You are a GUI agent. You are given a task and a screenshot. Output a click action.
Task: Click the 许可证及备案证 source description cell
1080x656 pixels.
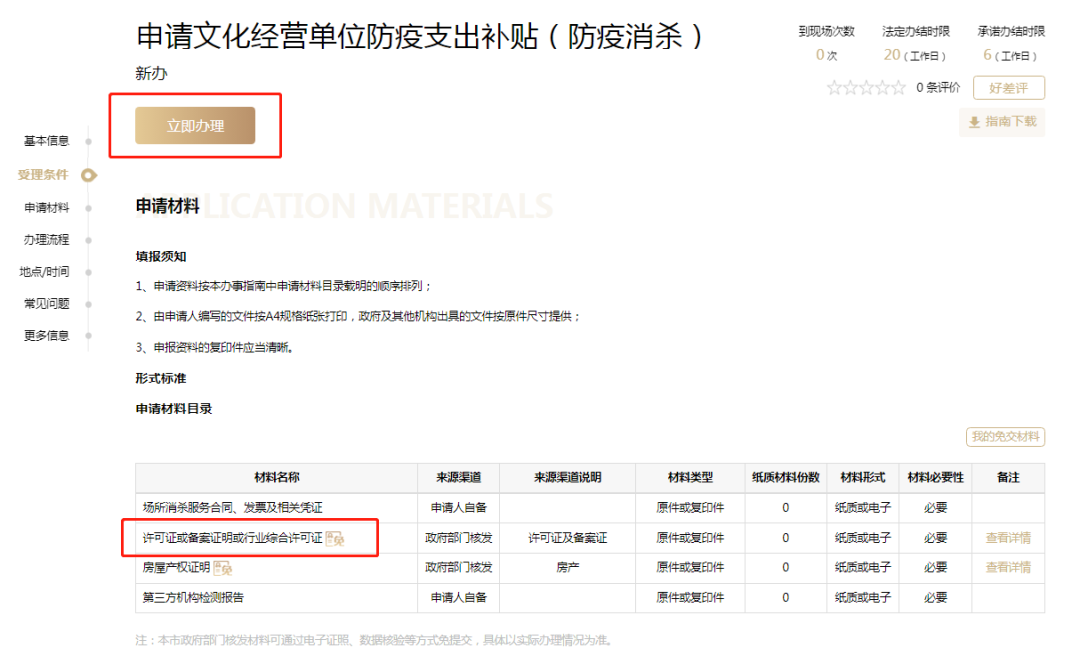tap(568, 537)
